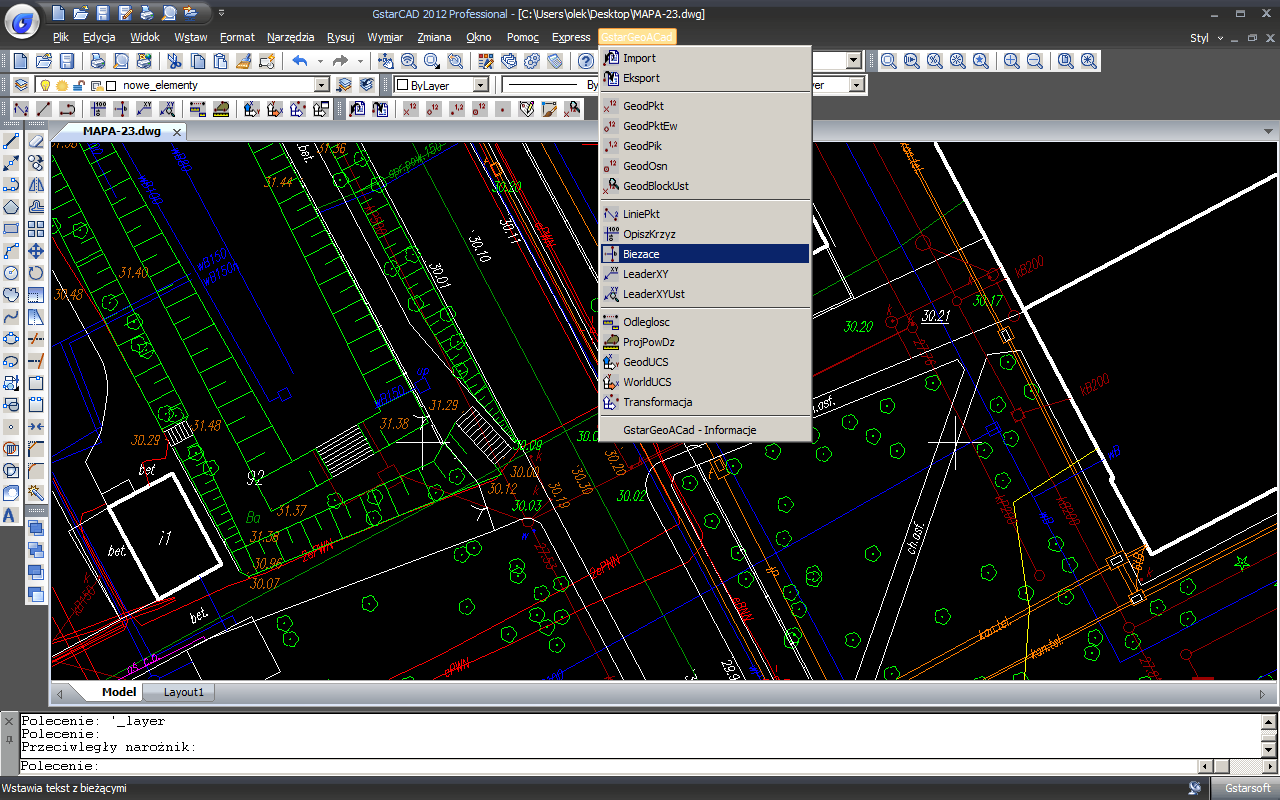The height and width of the screenshot is (800, 1280).
Task: Click the Zoom Window magnifier icon
Action: pos(889,61)
